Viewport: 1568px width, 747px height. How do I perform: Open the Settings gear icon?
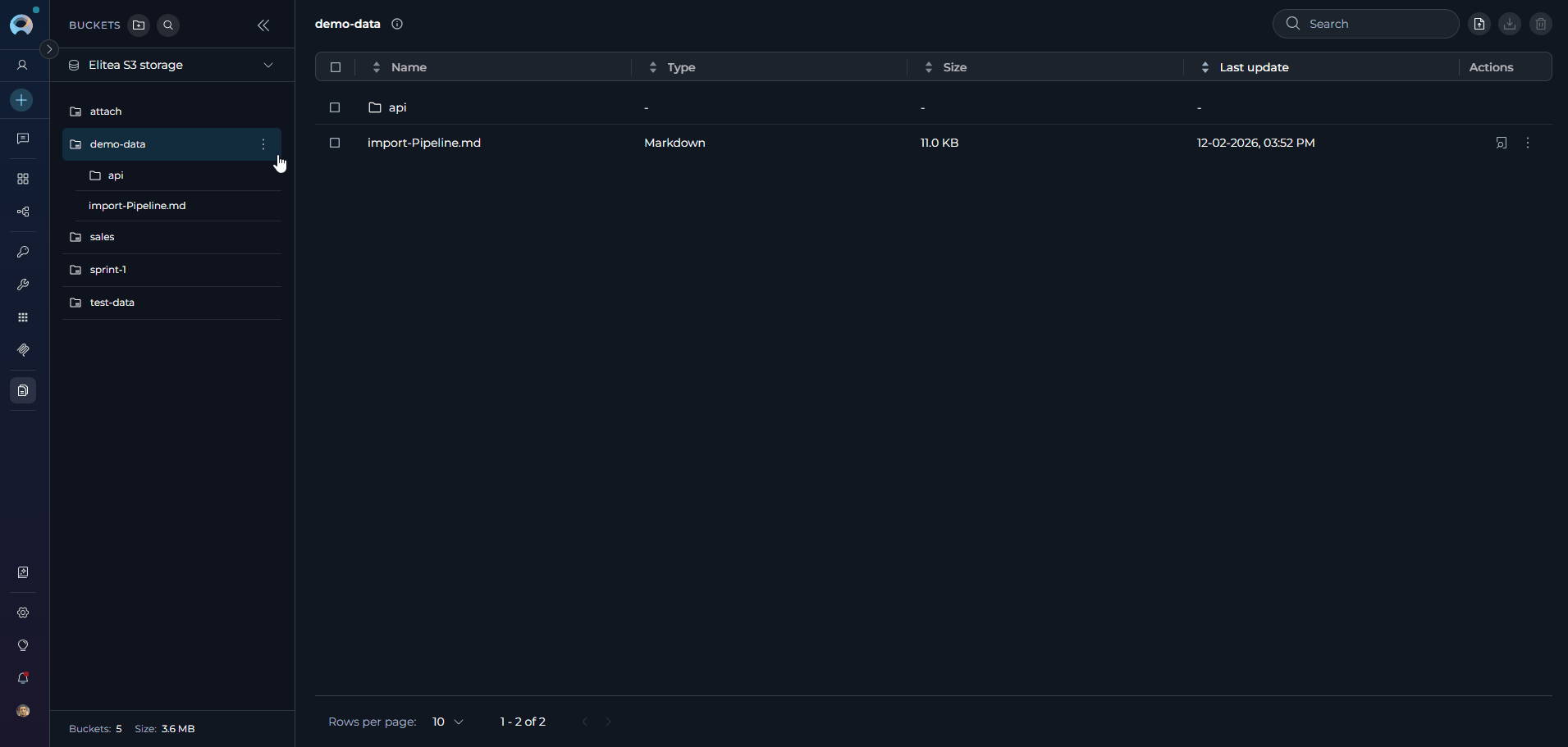tap(23, 613)
